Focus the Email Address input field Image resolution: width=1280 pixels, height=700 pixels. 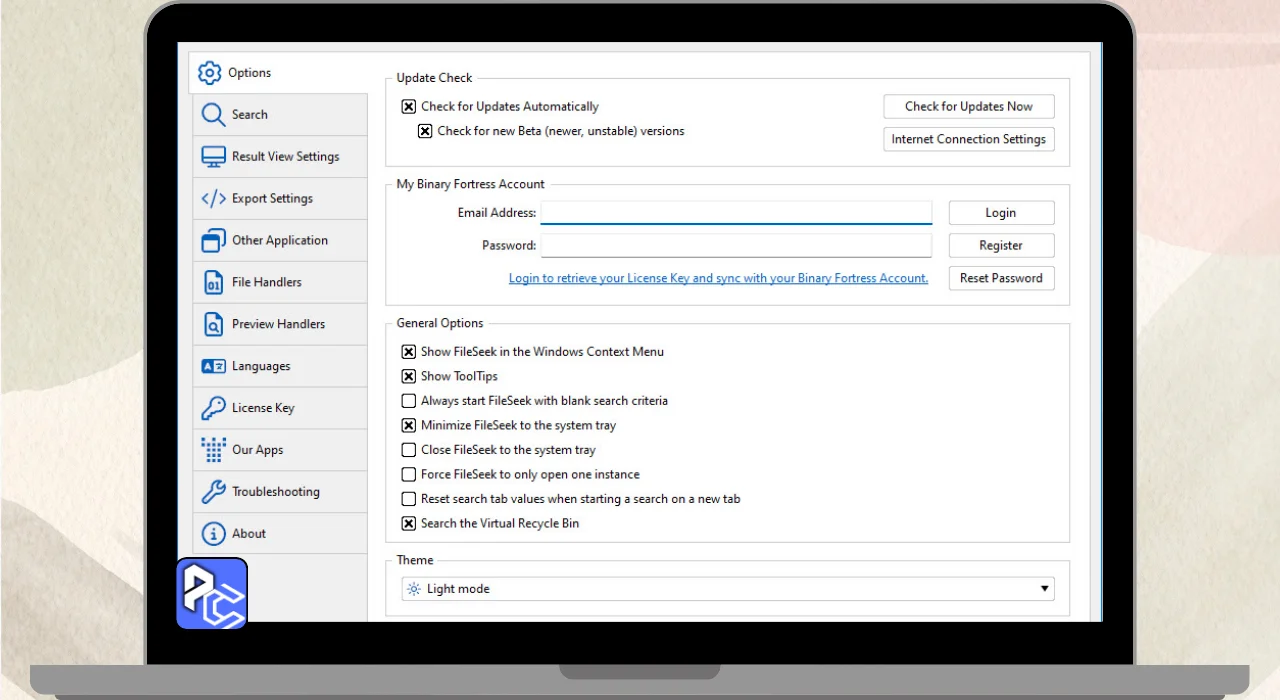[x=736, y=213]
